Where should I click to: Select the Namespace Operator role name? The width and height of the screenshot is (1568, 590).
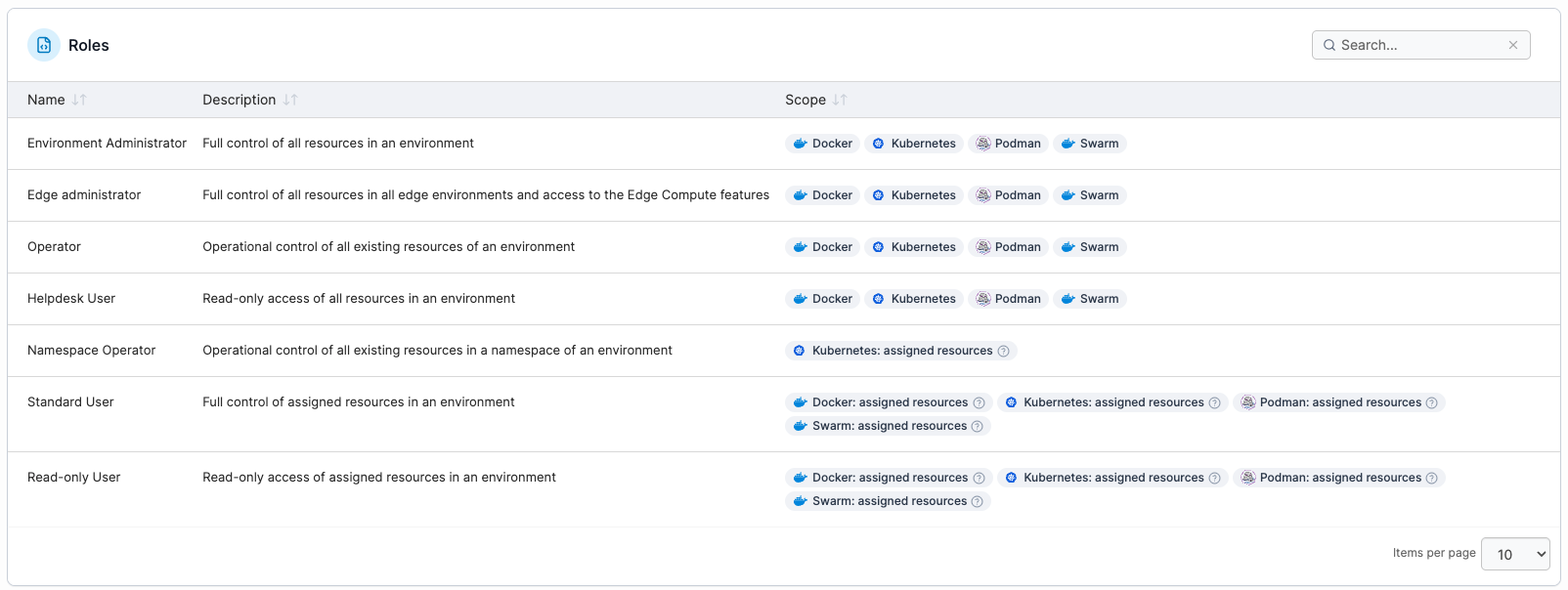[x=91, y=350]
